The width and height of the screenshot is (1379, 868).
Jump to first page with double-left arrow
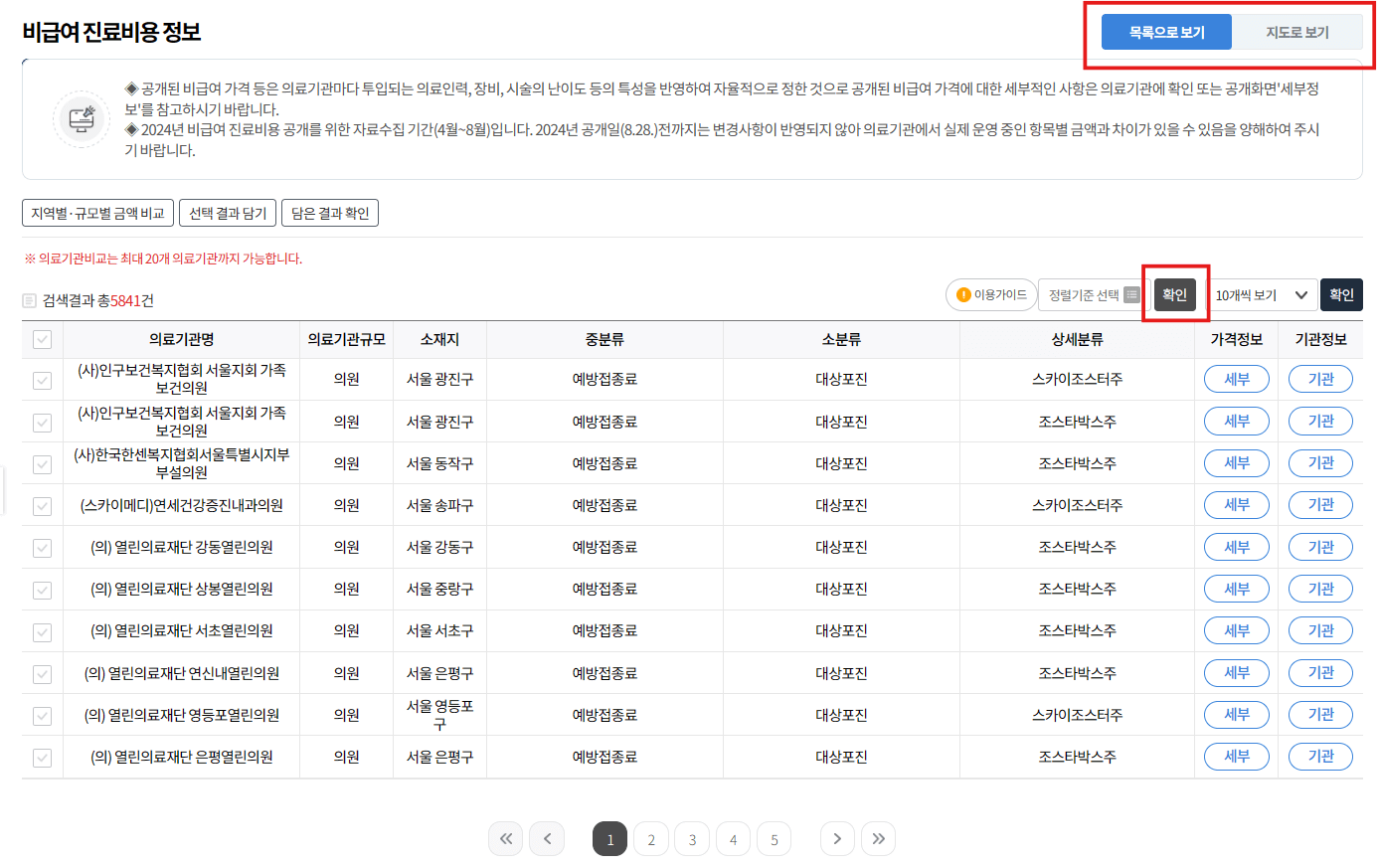click(505, 838)
